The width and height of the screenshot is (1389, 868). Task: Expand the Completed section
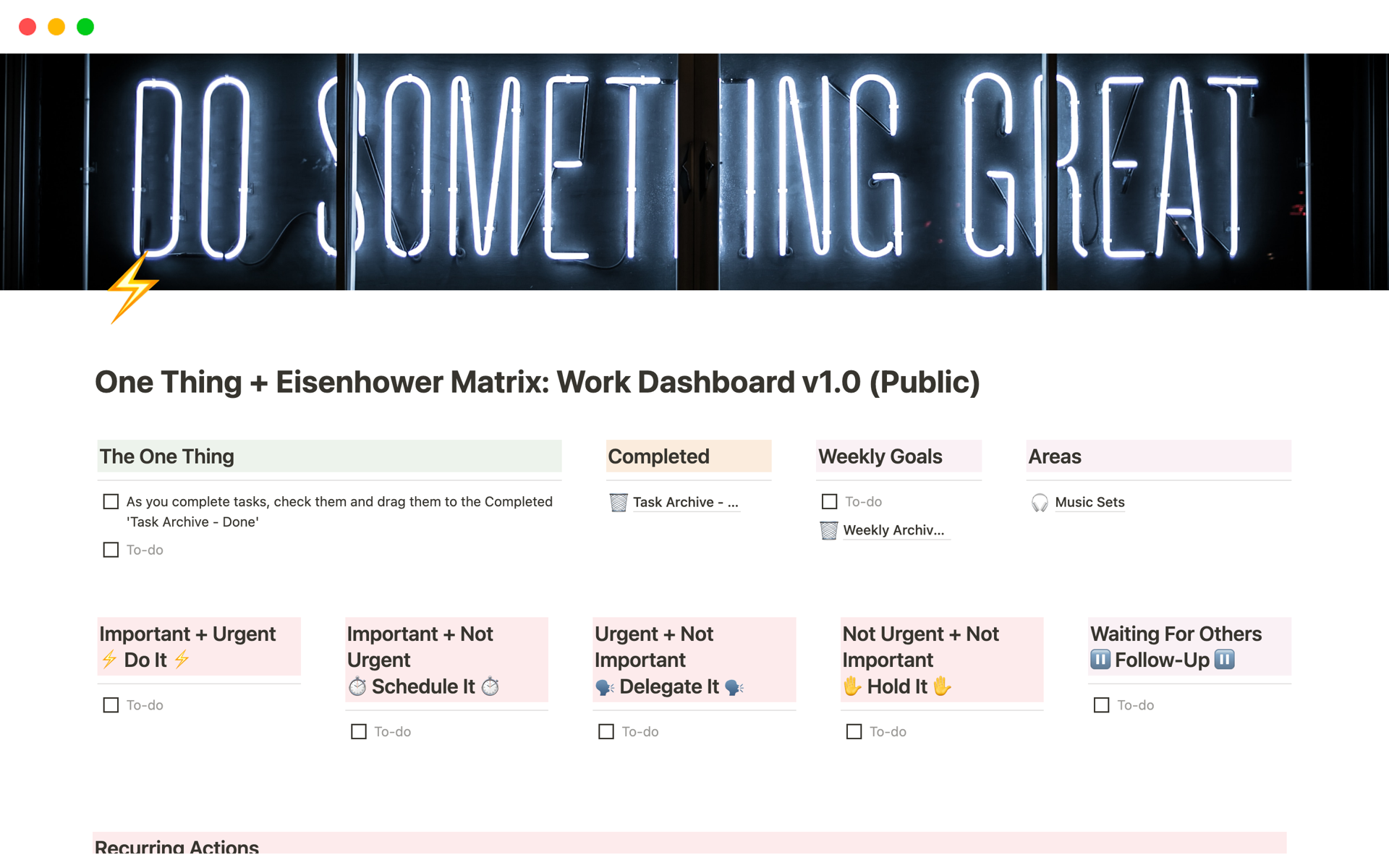click(x=660, y=456)
